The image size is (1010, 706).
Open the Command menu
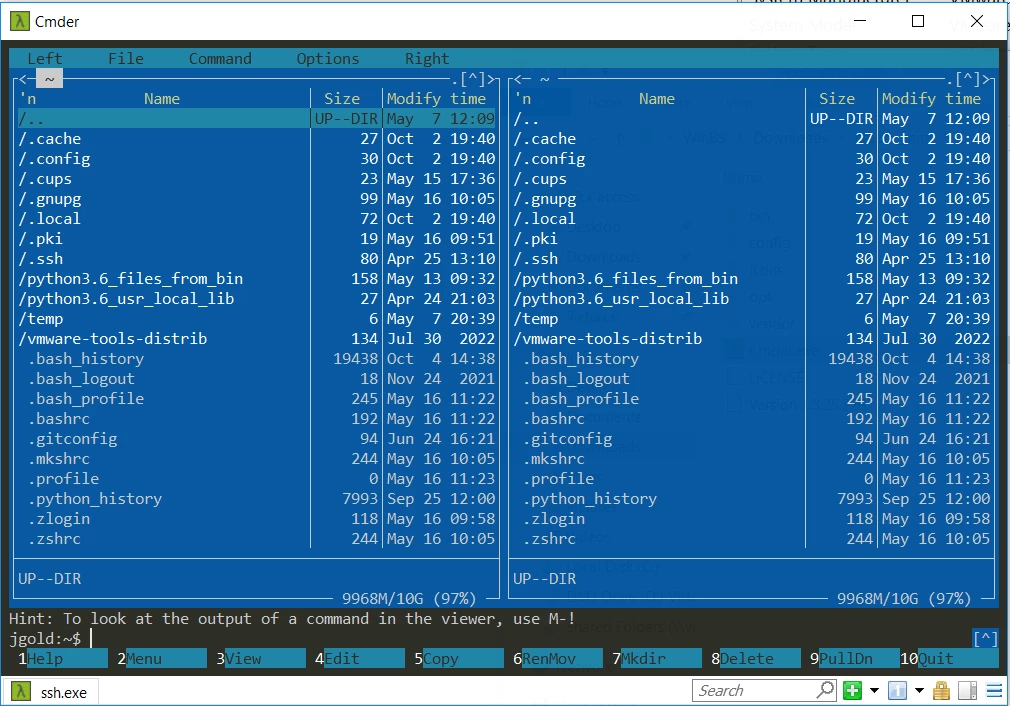point(220,59)
